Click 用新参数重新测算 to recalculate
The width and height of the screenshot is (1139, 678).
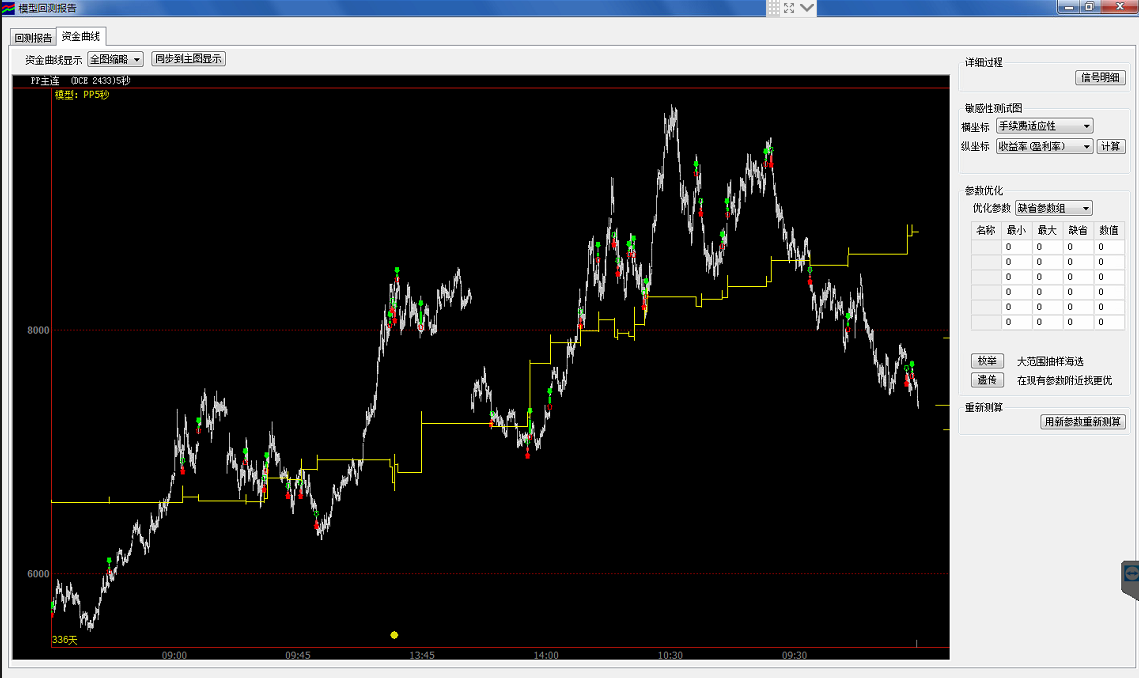tap(1083, 422)
